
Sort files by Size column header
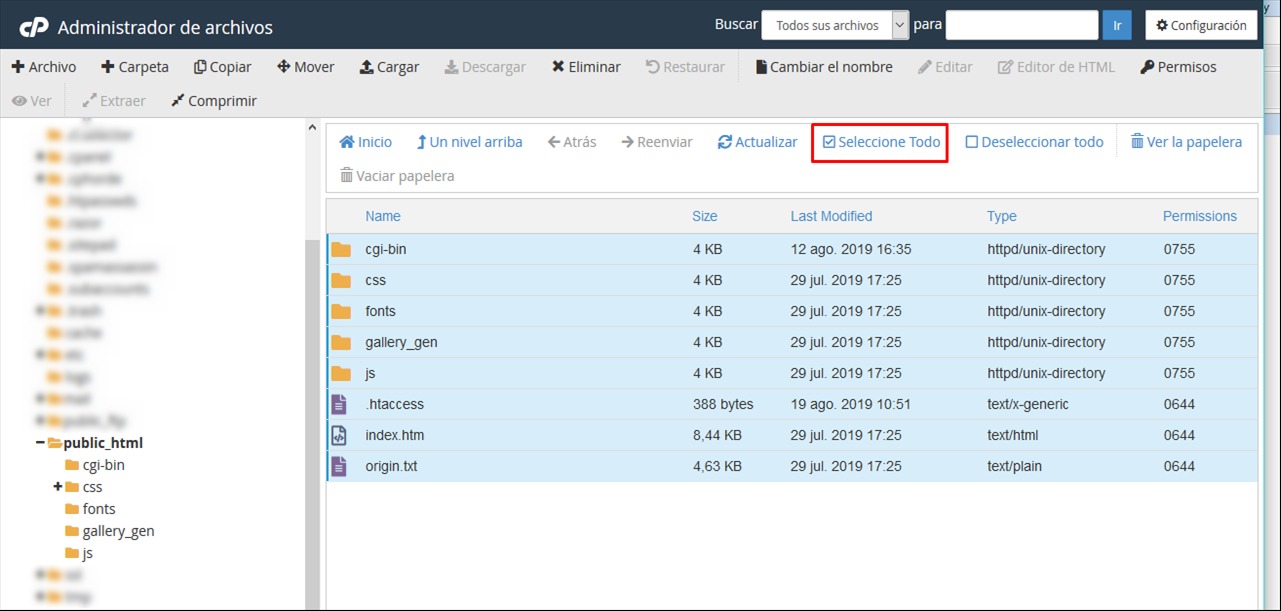coord(704,216)
